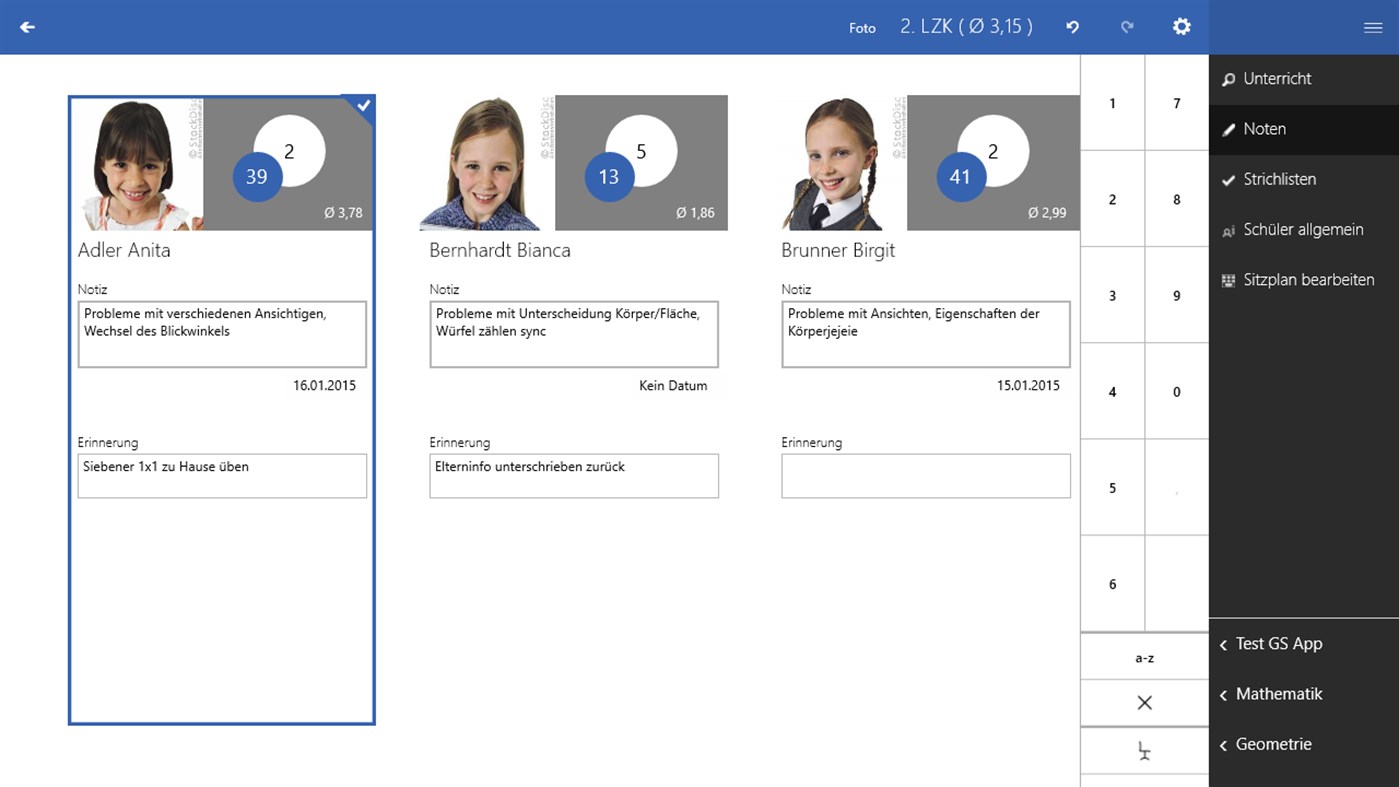Click the back arrow in the header
The height and width of the screenshot is (787, 1399).
click(x=27, y=27)
